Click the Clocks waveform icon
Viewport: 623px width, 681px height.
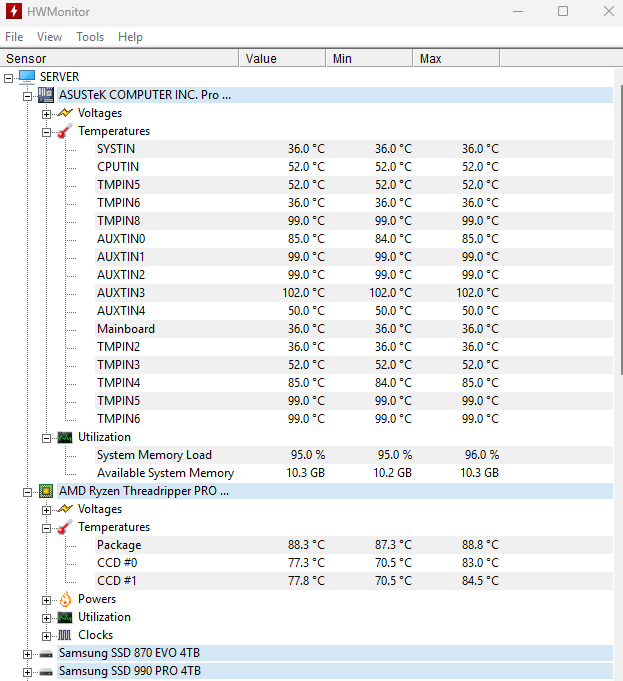(65, 635)
